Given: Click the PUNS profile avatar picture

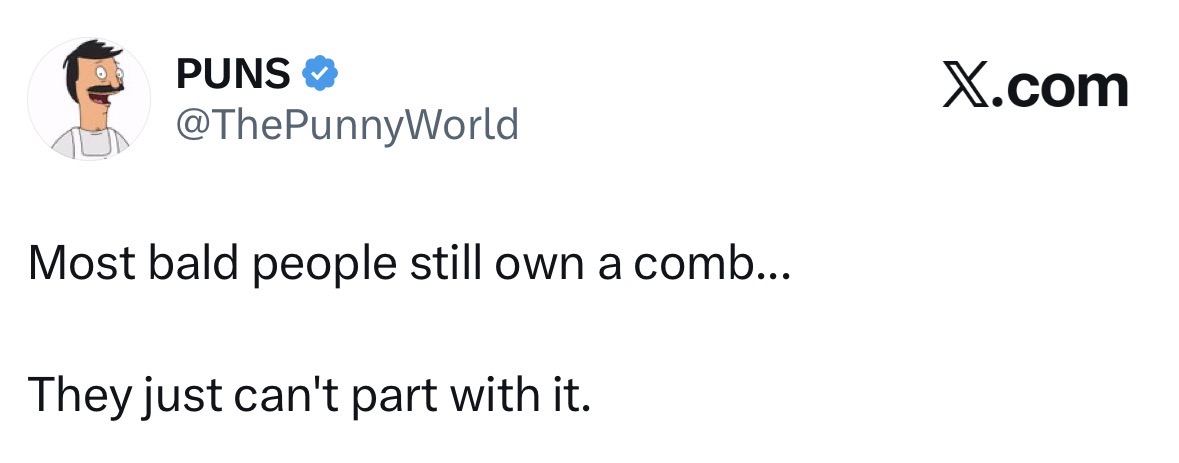Looking at the screenshot, I should (x=89, y=99).
